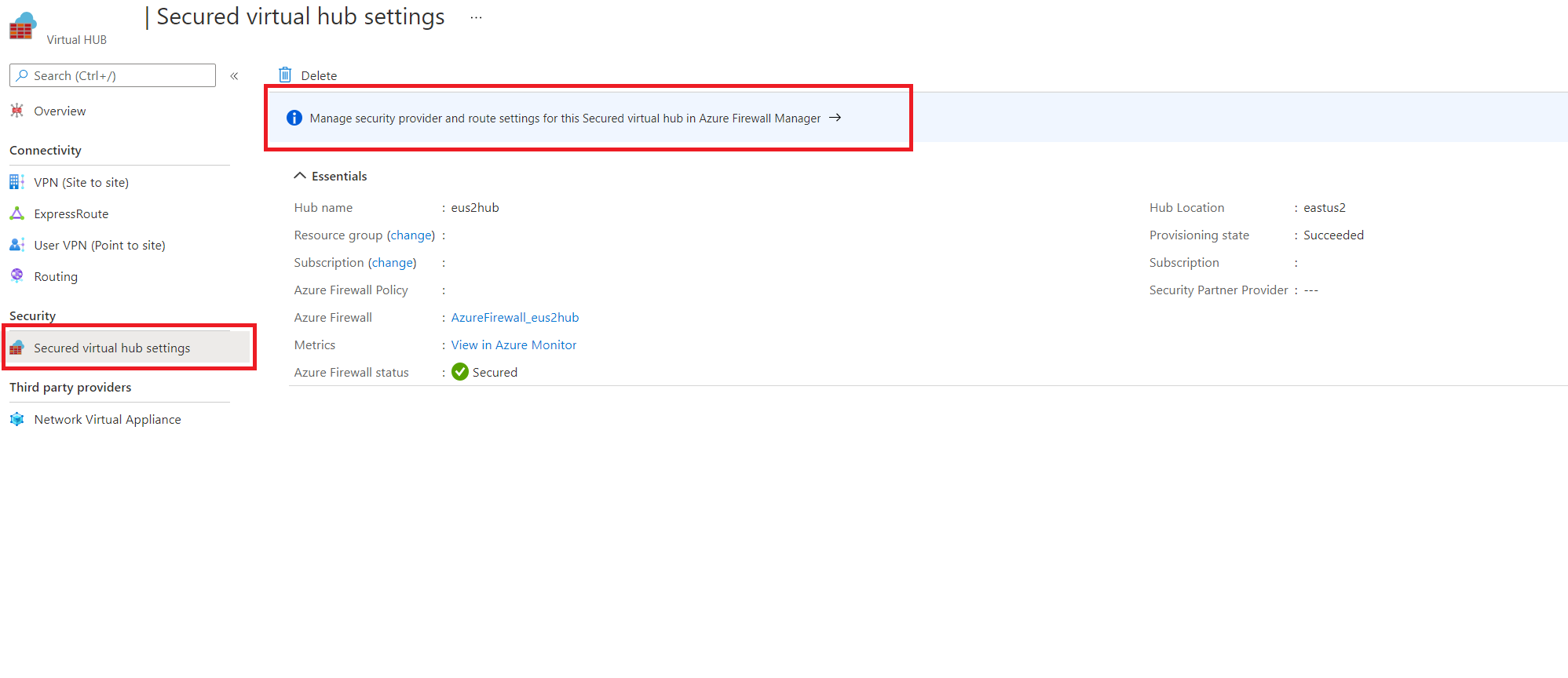Change the Resource group via change link
1568x678 pixels.
point(411,235)
